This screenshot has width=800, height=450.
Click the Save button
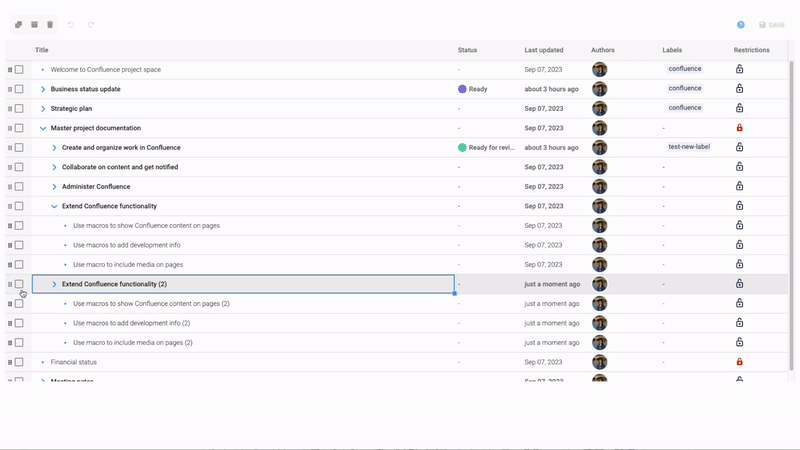pyautogui.click(x=771, y=24)
